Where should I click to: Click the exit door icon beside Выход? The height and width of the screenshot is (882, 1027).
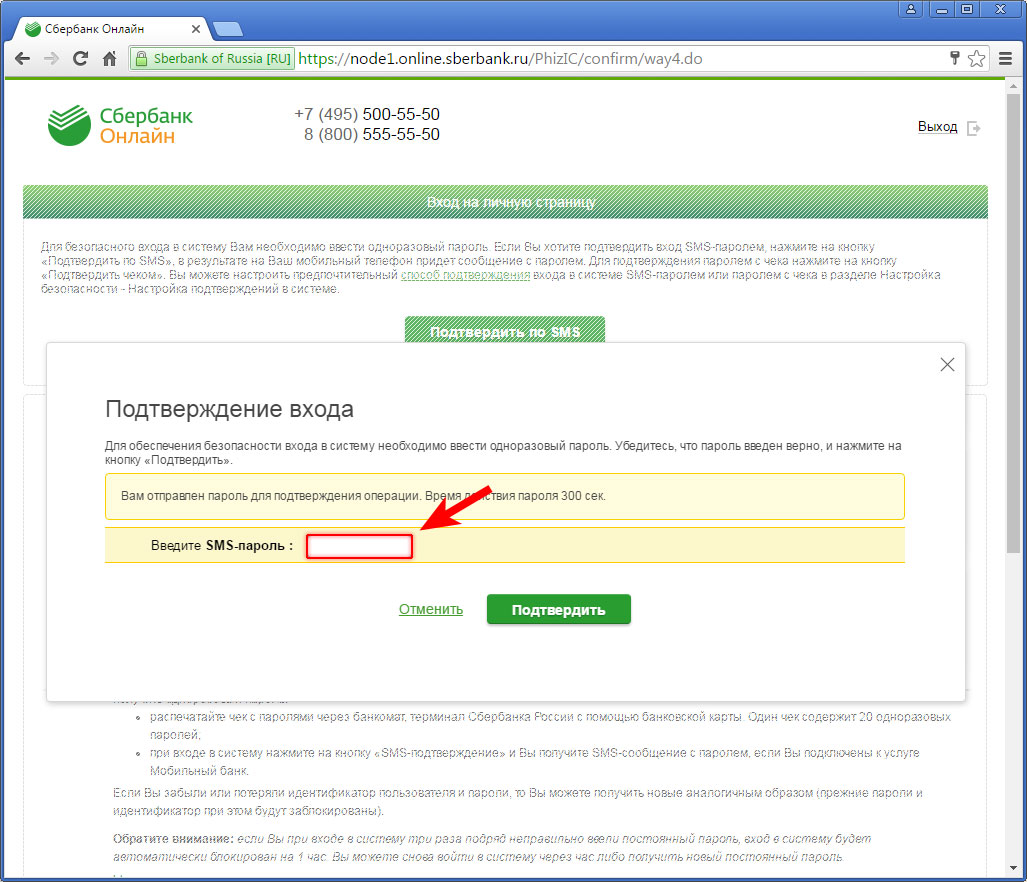973,128
